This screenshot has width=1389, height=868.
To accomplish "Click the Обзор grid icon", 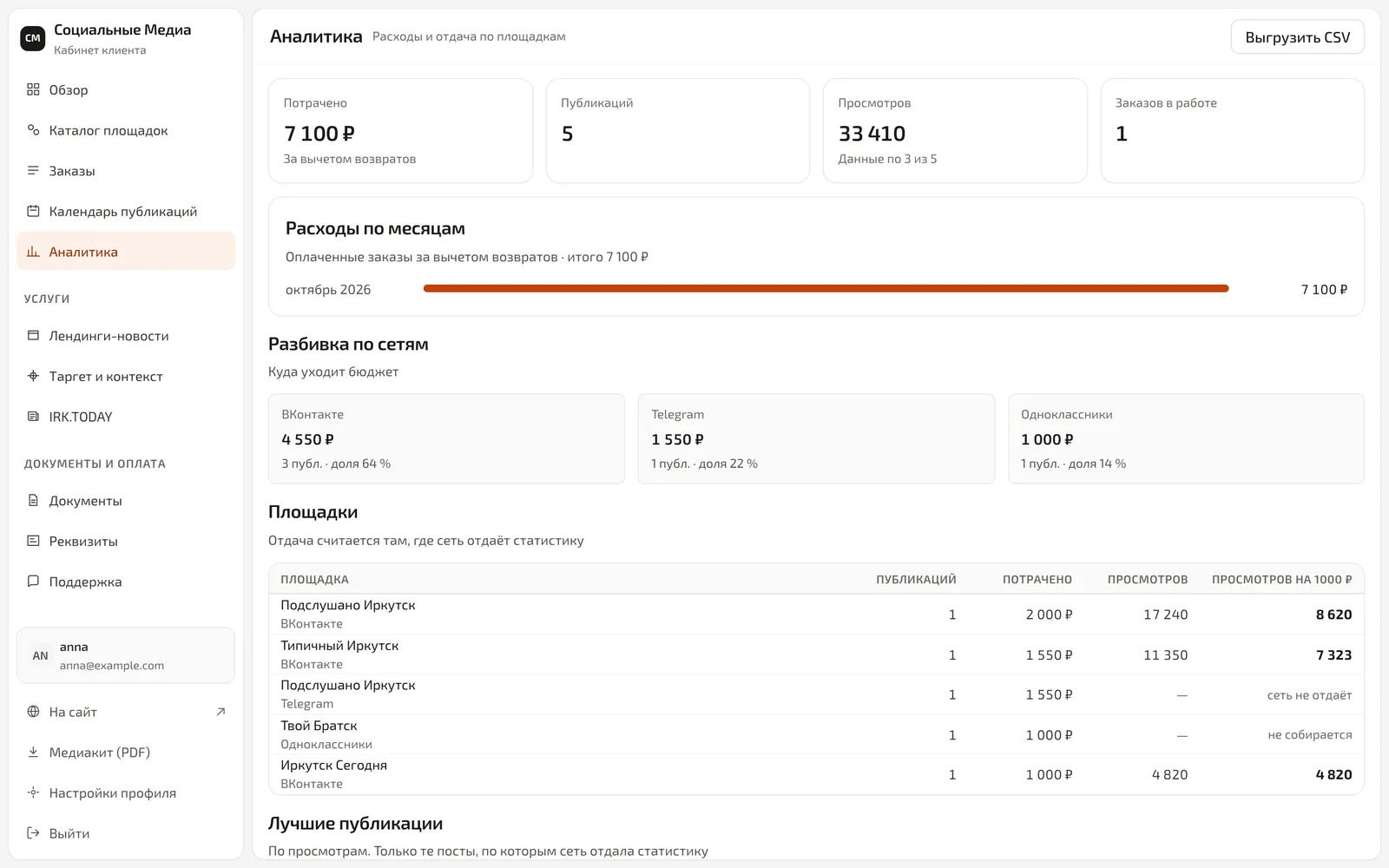I will tap(33, 89).
